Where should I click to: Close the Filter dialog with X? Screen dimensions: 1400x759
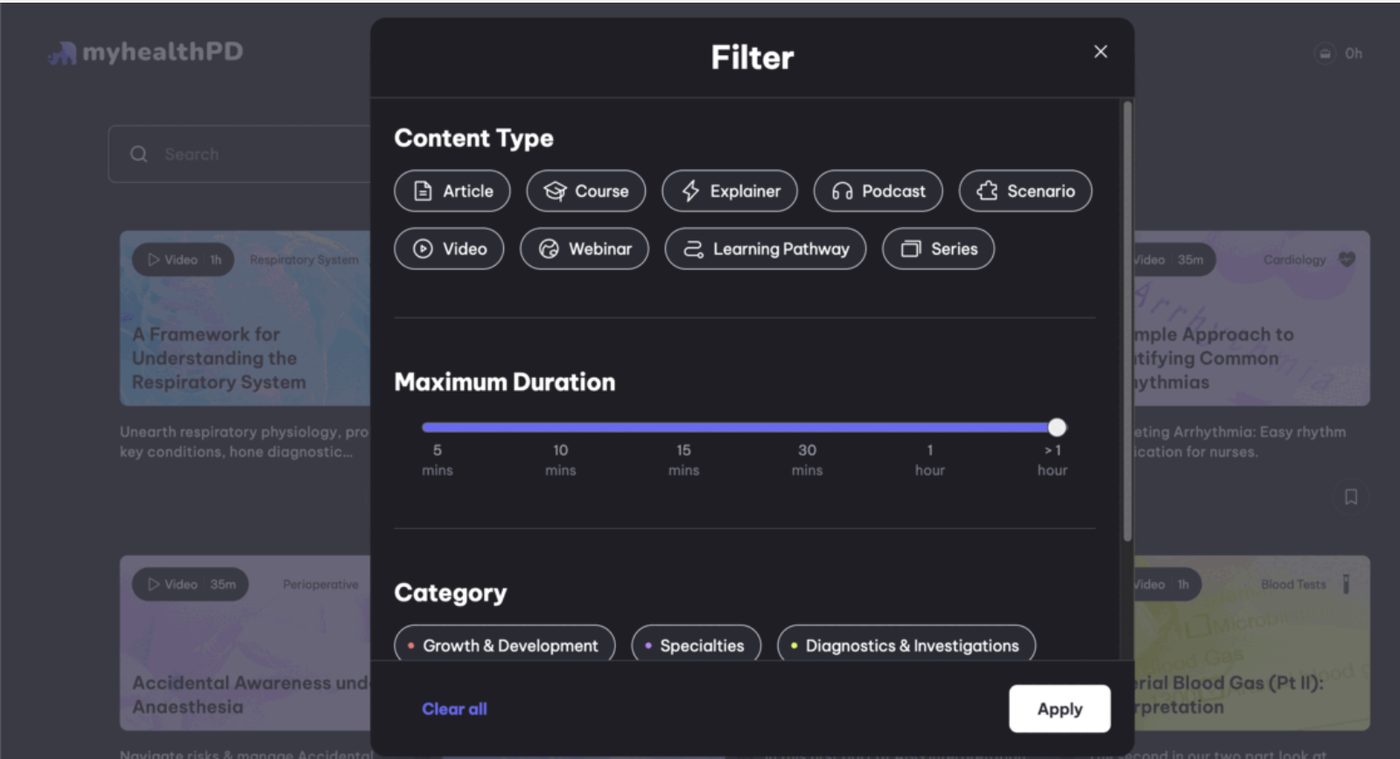coord(1100,52)
